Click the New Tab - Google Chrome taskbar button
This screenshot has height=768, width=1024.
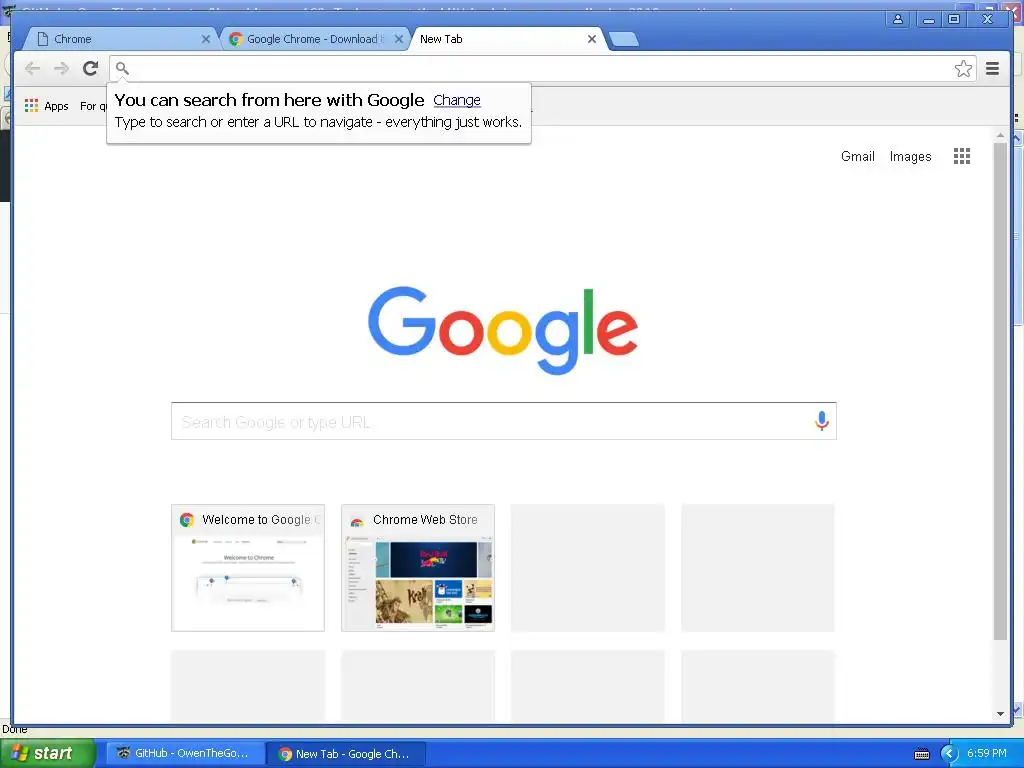(x=347, y=754)
